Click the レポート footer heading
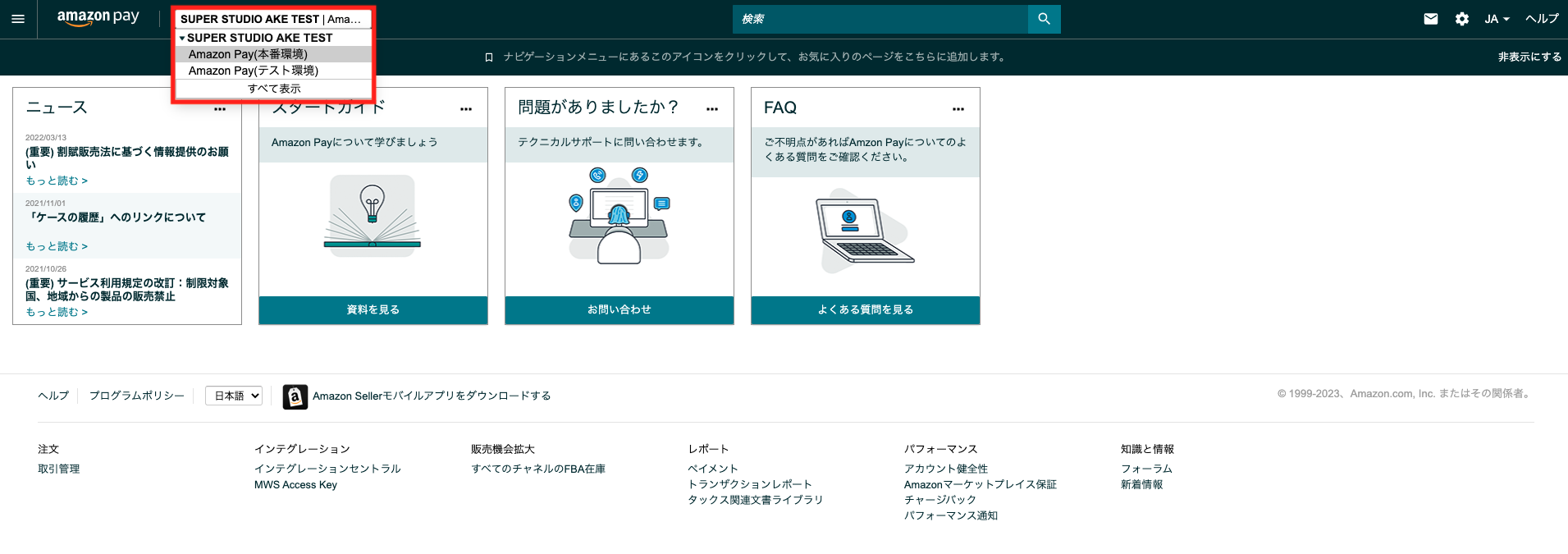This screenshot has height=554, width=1568. (708, 449)
